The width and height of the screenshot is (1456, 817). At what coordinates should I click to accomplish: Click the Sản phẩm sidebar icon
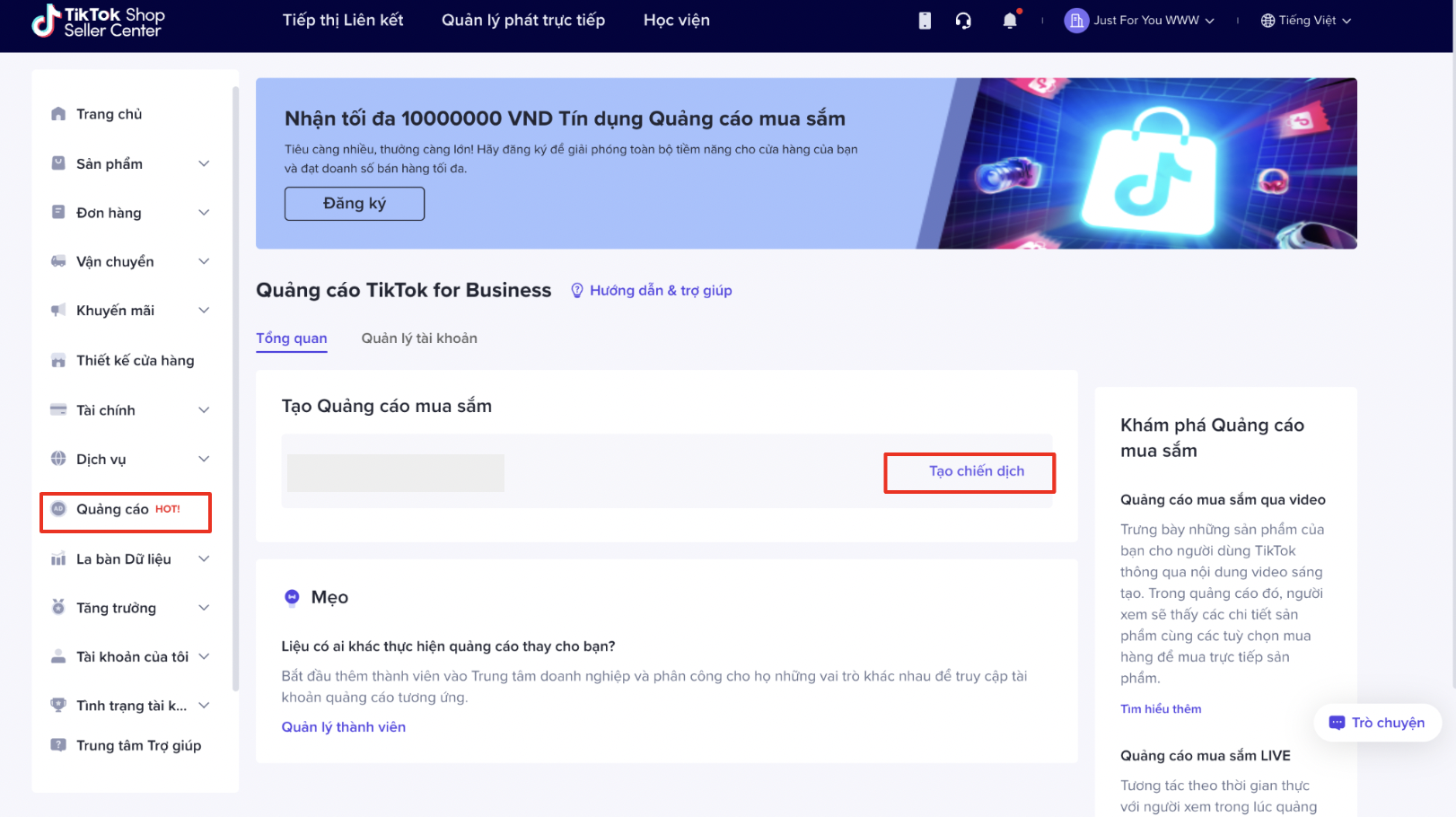click(58, 163)
